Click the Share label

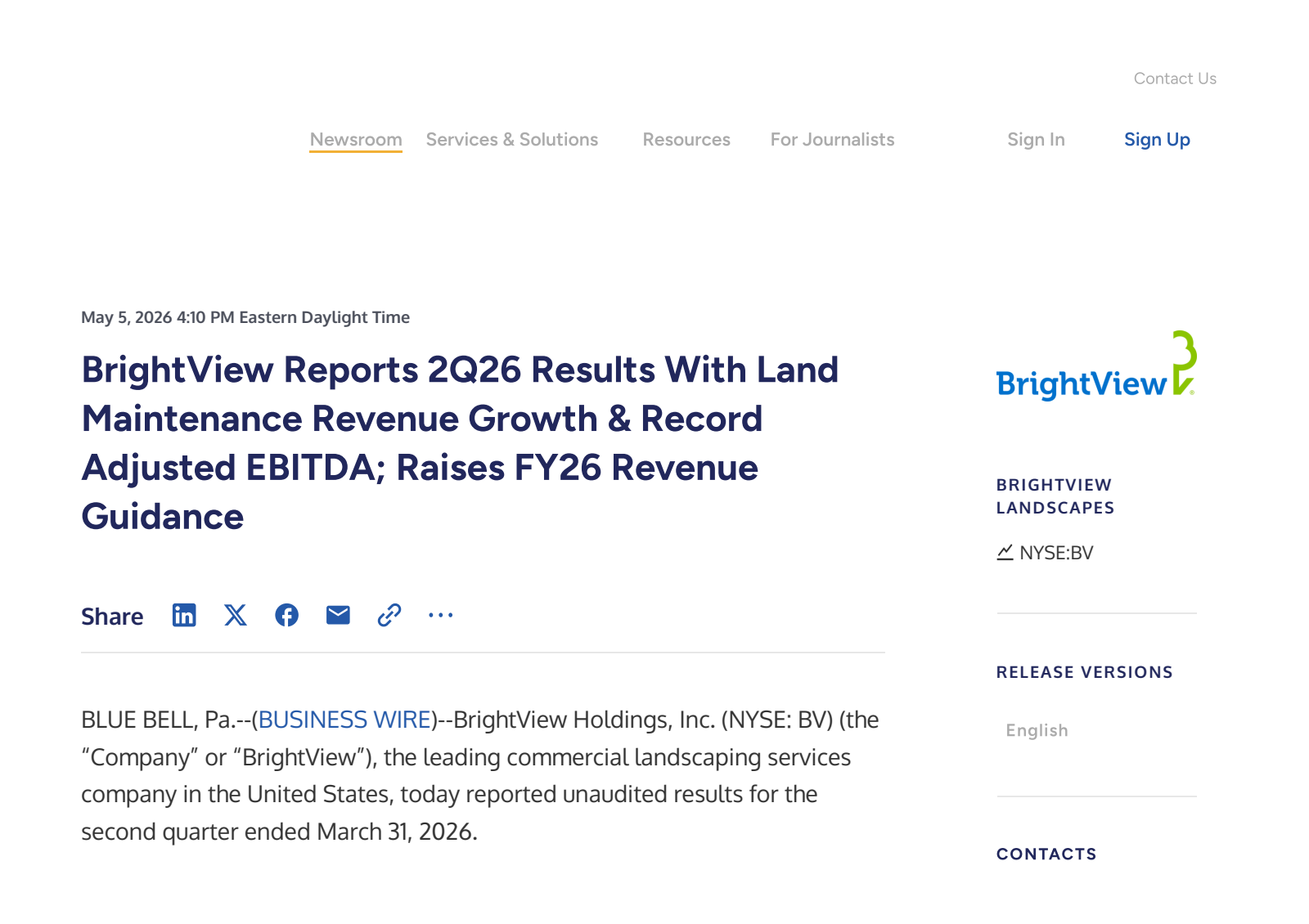pyautogui.click(x=112, y=617)
